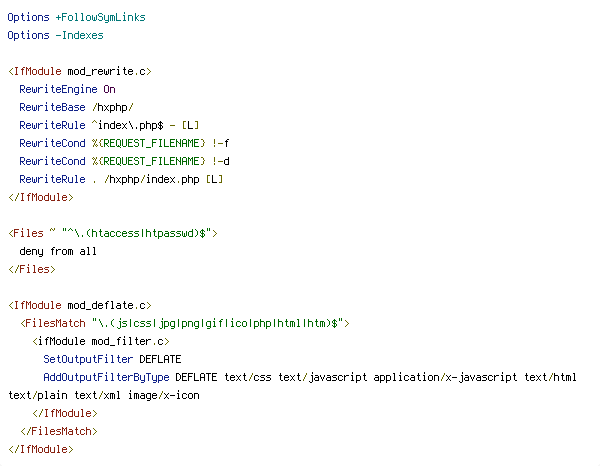Click the ^index\.php$ rewrite pattern
Screen dimensions: 600x466
128,125
